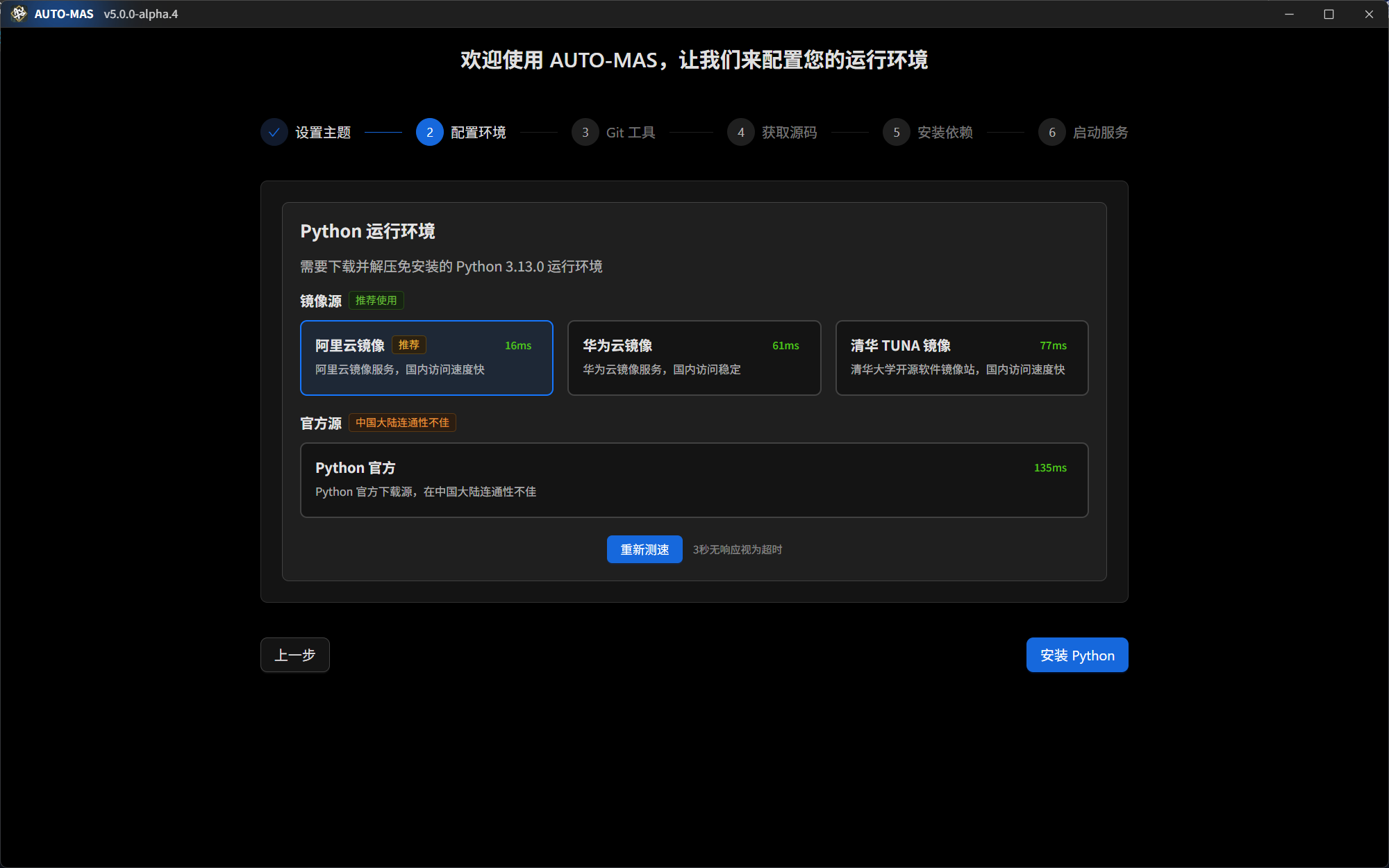Select the 清华 TUNA 镜像 source card

click(961, 358)
